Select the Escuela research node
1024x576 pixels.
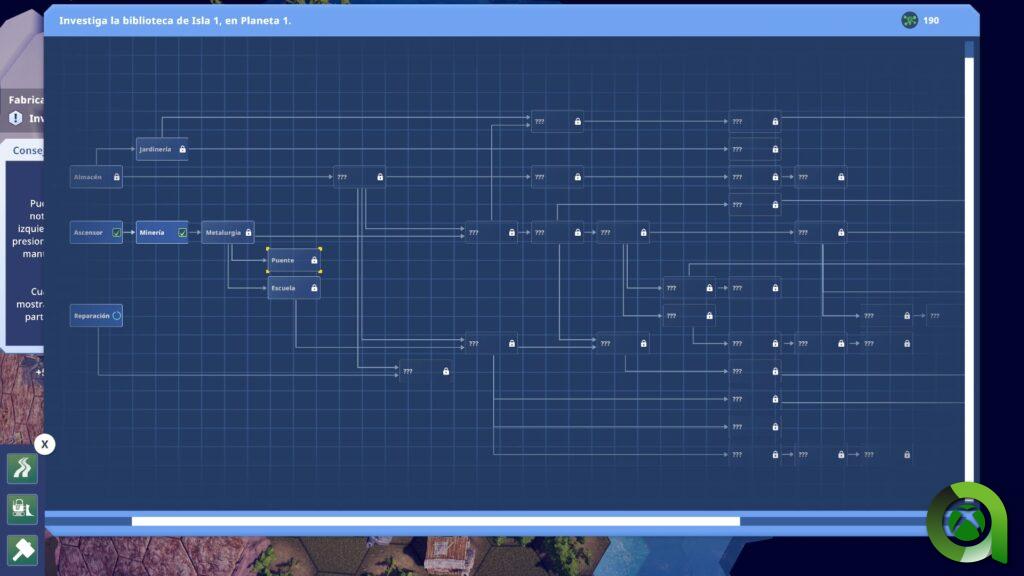pyautogui.click(x=293, y=288)
